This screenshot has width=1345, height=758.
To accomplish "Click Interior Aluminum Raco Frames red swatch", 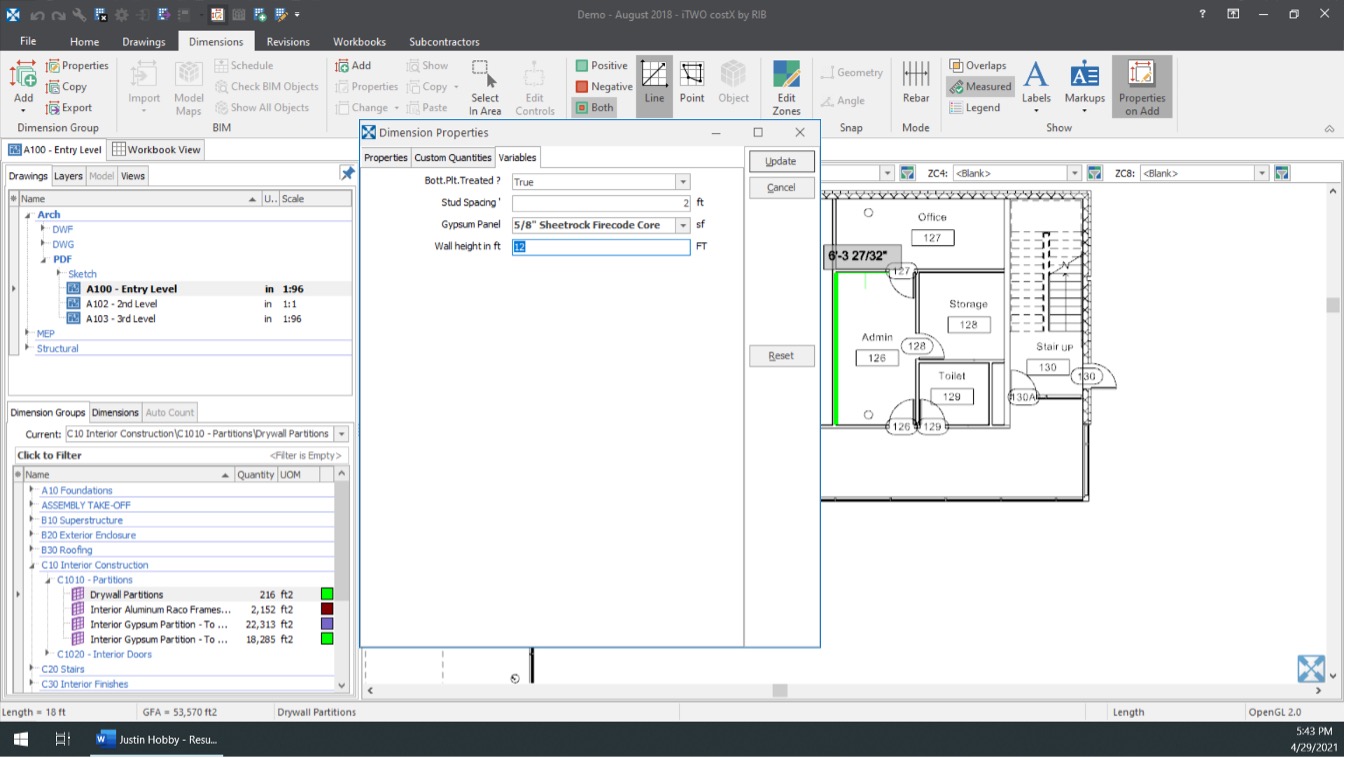I will coord(327,609).
